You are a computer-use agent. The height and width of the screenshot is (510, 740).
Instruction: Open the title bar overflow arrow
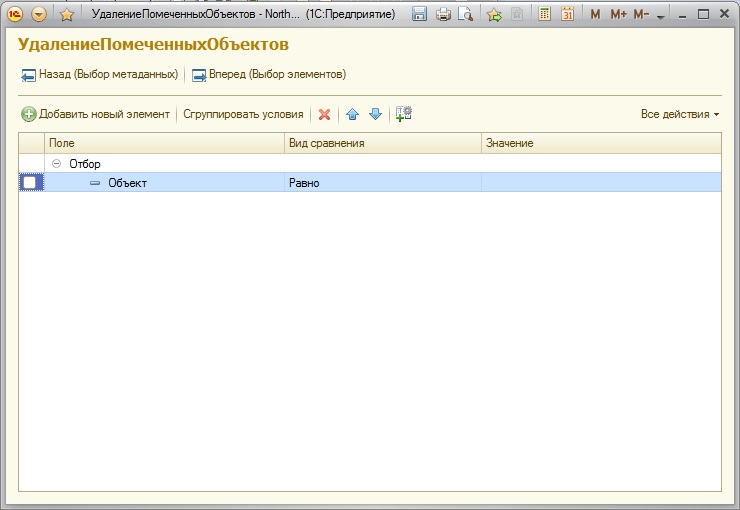point(661,17)
